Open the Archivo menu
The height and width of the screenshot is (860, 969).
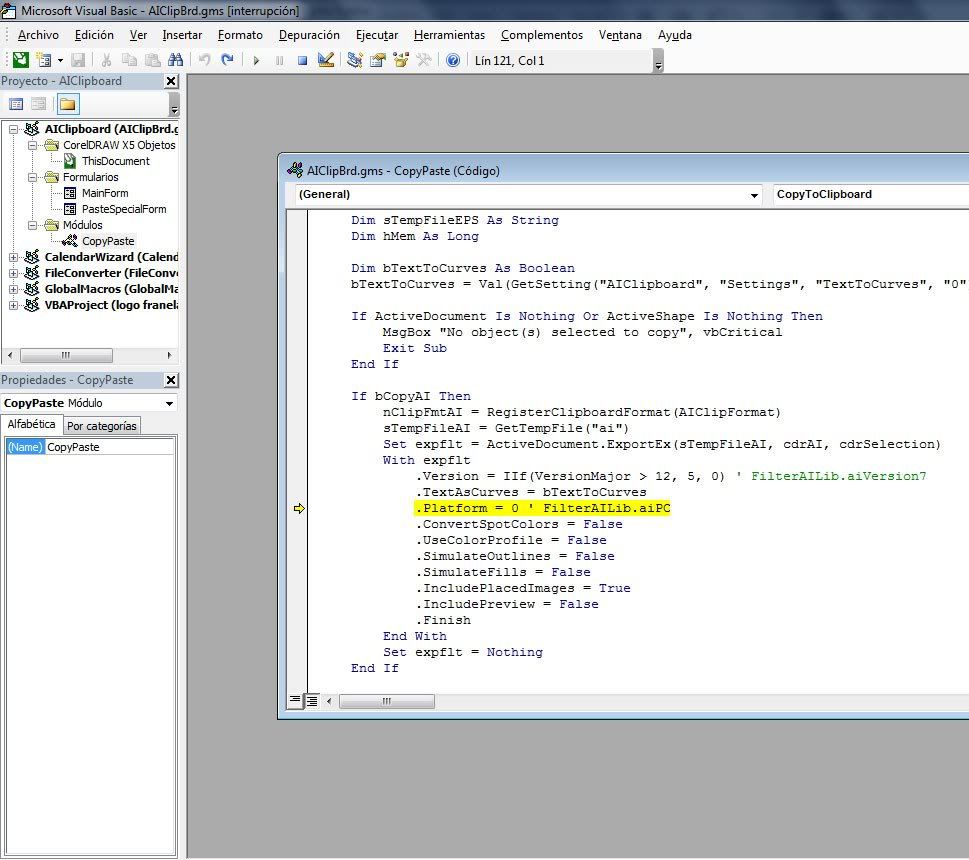[x=38, y=35]
